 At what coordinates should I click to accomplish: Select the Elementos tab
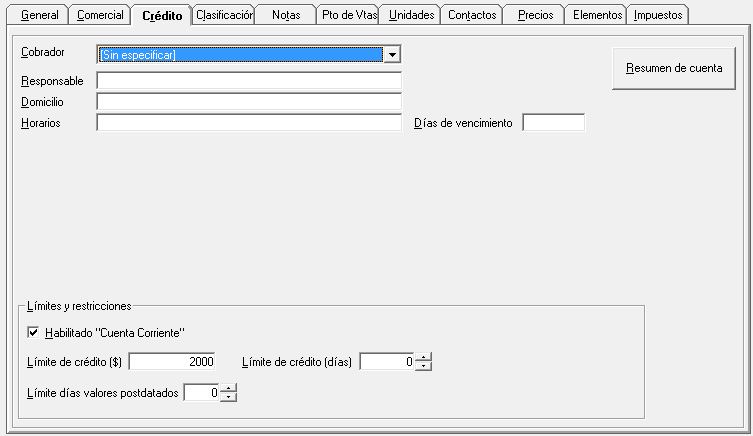click(597, 15)
